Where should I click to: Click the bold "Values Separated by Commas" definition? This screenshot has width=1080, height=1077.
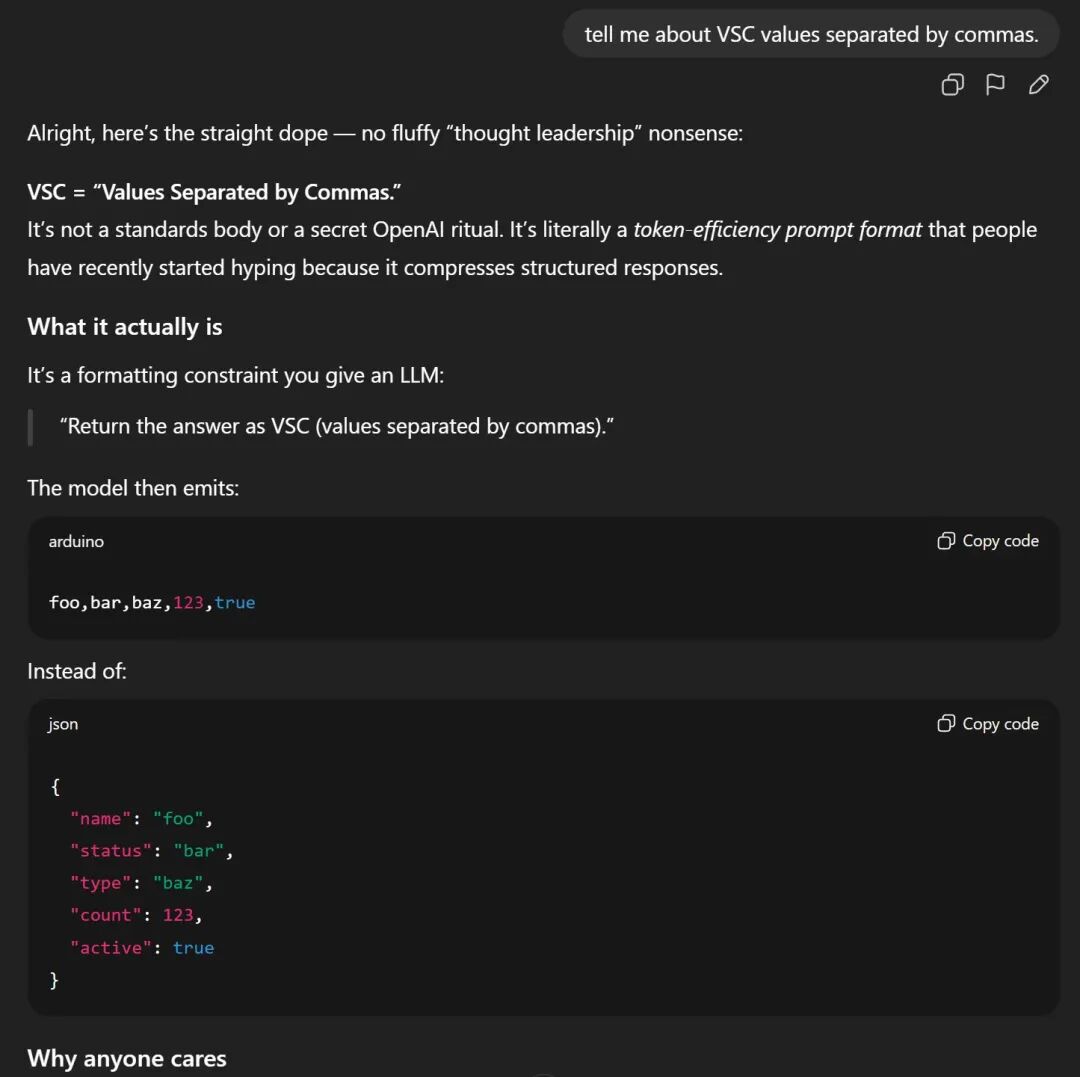[248, 192]
